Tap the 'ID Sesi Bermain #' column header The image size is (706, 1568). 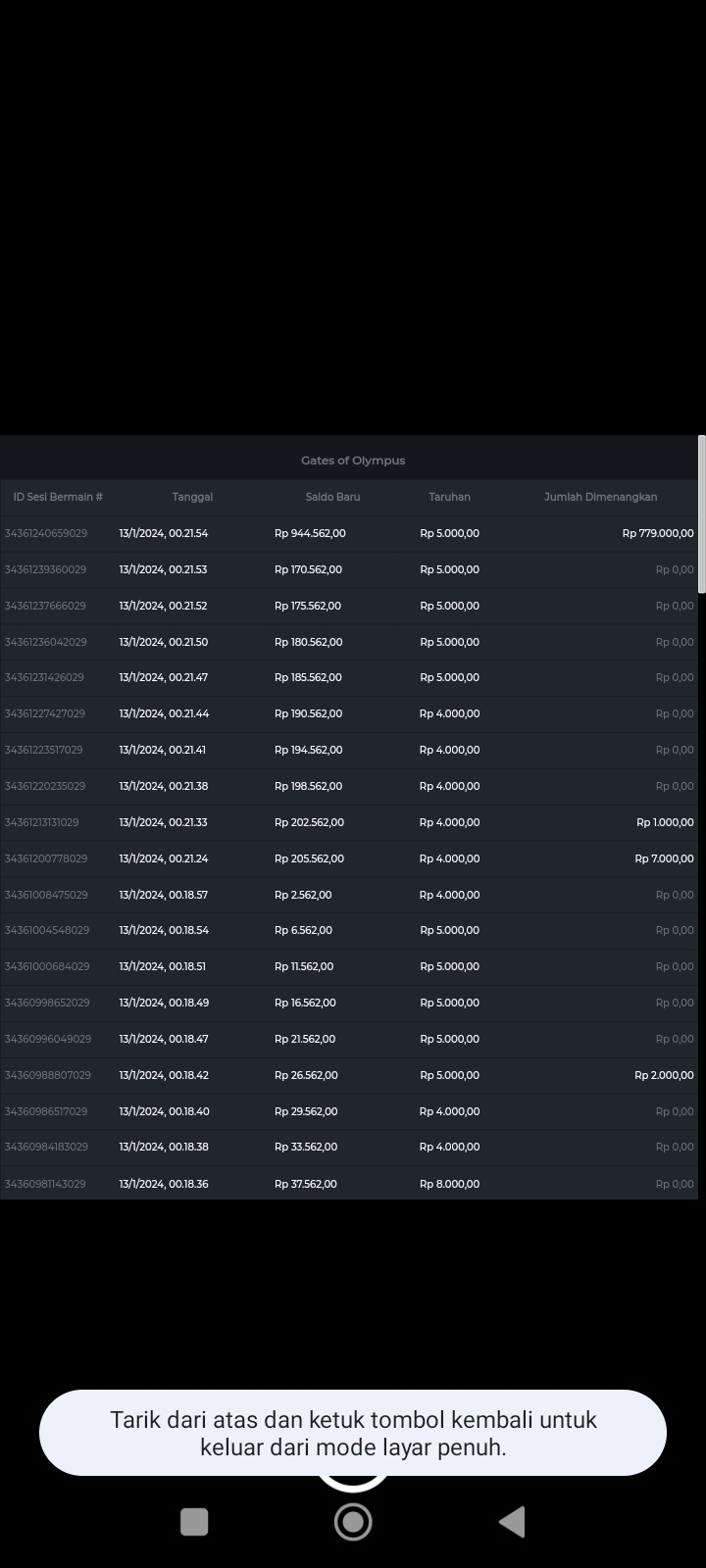[58, 497]
